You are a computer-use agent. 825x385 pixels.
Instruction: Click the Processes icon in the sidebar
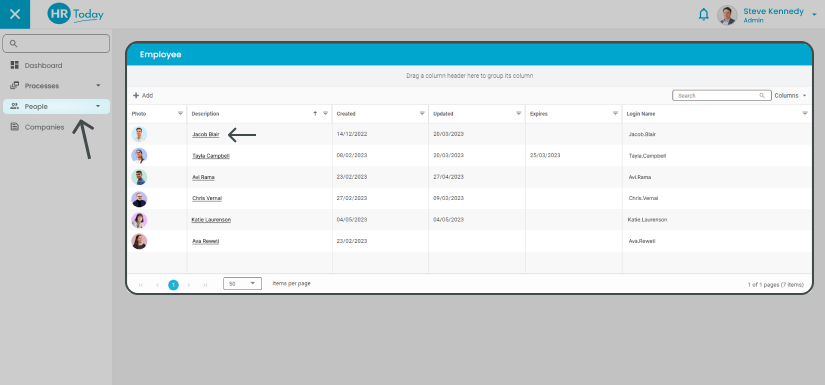click(x=15, y=85)
